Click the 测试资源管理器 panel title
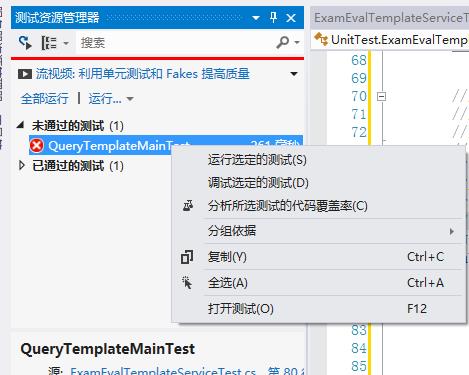The width and height of the screenshot is (469, 375). point(57,17)
